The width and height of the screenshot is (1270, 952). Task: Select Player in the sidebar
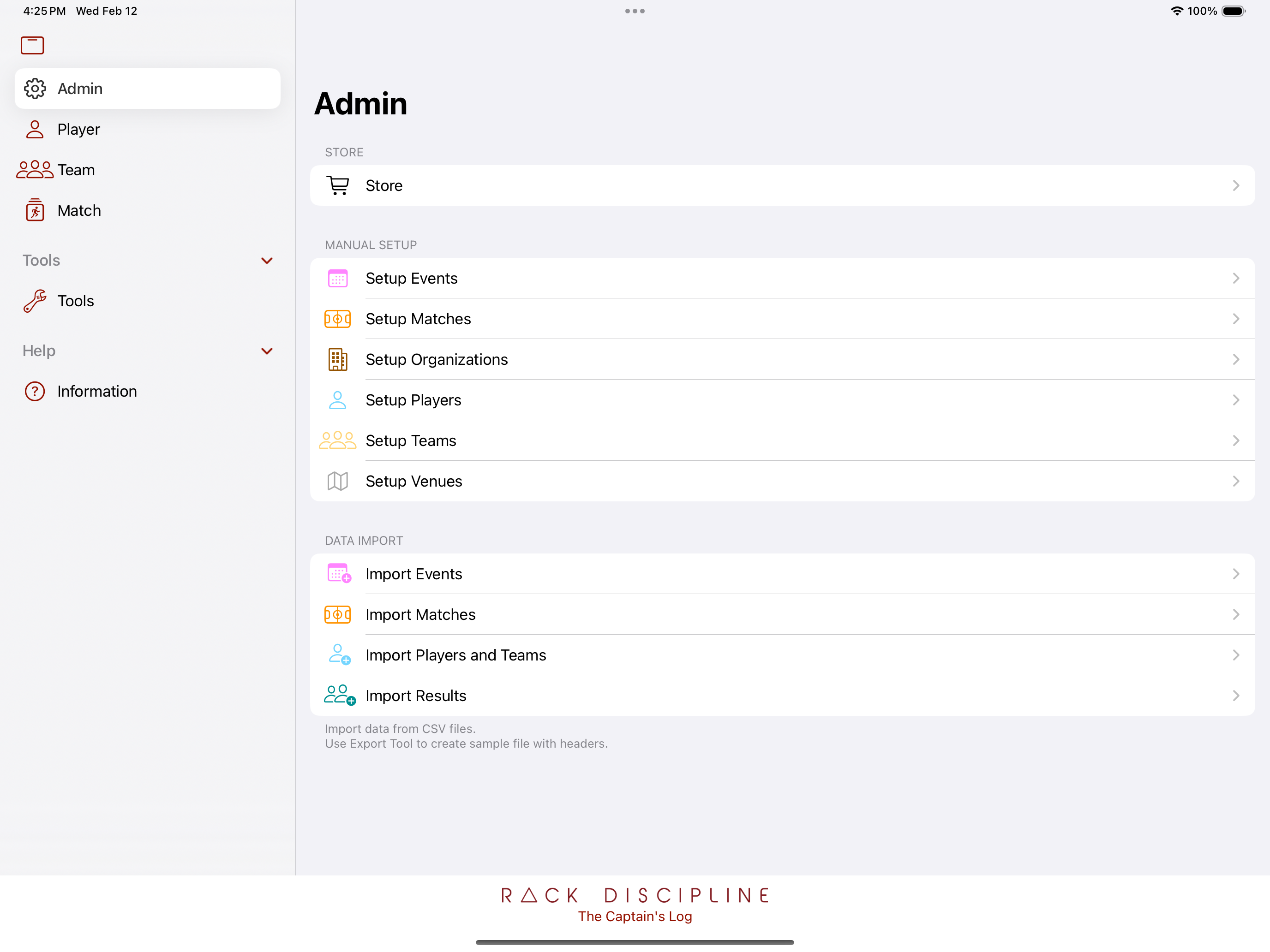[148, 129]
